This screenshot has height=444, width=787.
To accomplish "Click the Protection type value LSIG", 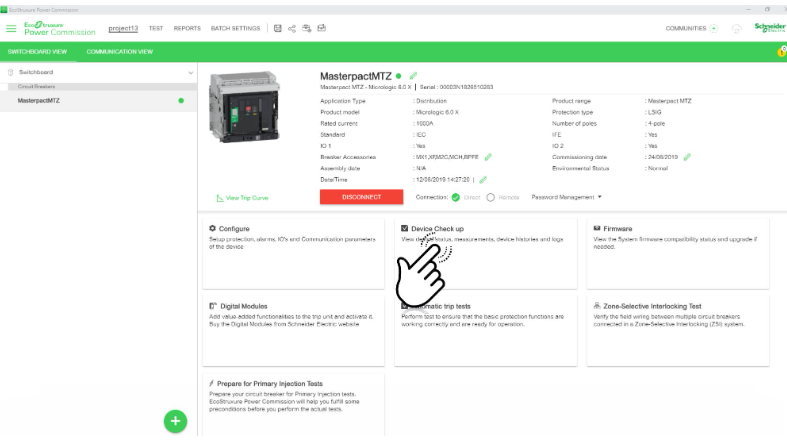I will tap(654, 112).
